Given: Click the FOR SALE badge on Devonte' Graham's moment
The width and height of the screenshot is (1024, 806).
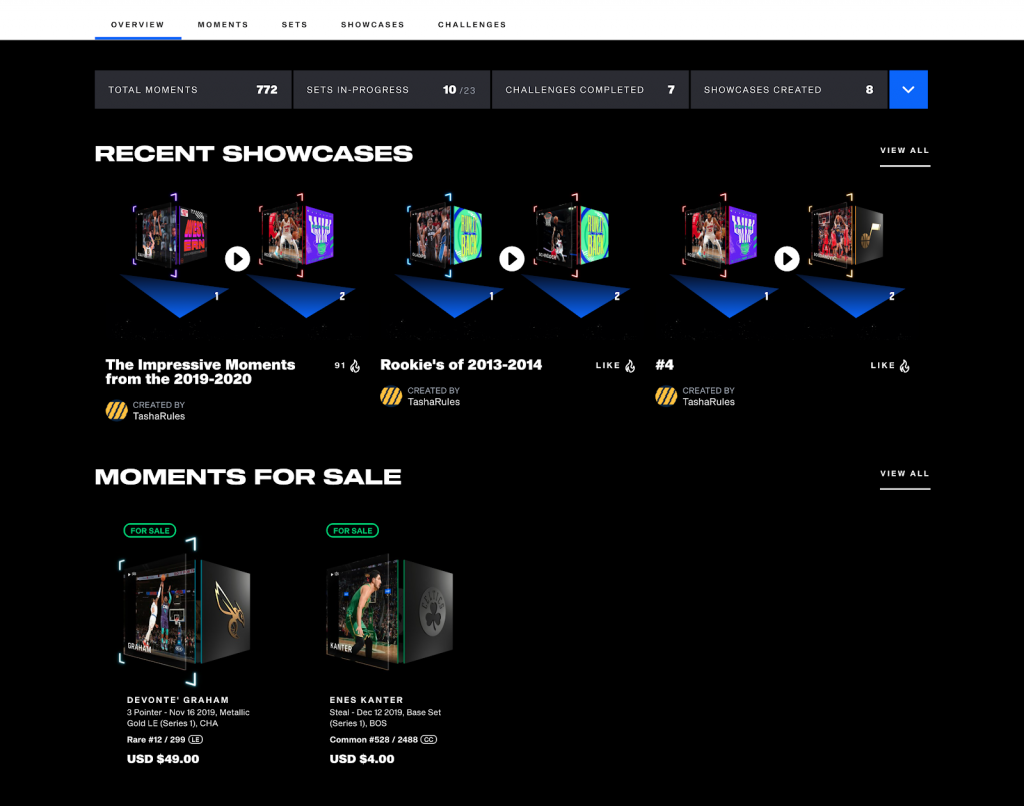Looking at the screenshot, I should (149, 530).
